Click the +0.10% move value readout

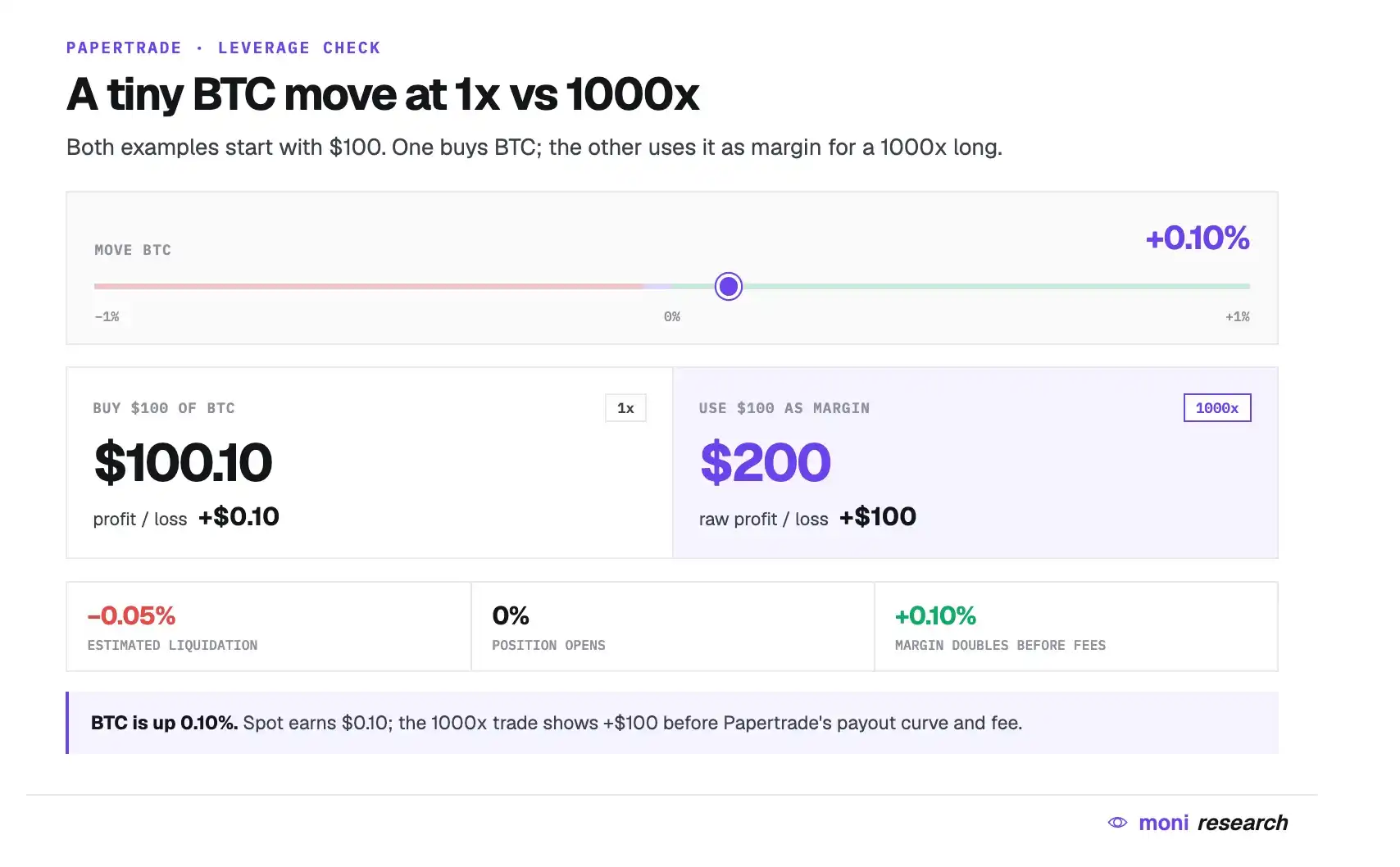[x=1197, y=238]
